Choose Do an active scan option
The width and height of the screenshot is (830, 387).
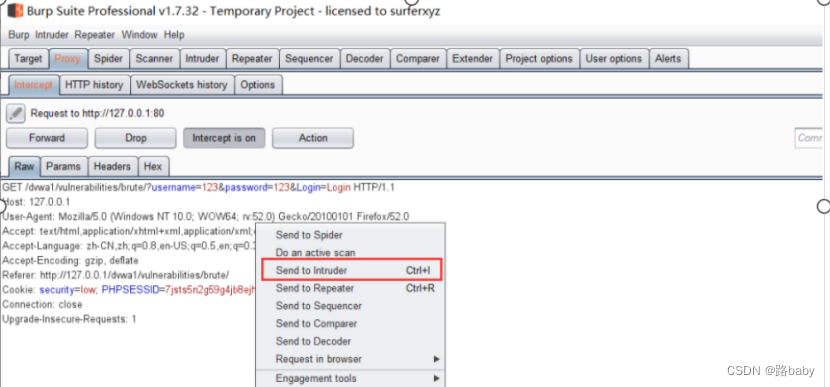315,253
